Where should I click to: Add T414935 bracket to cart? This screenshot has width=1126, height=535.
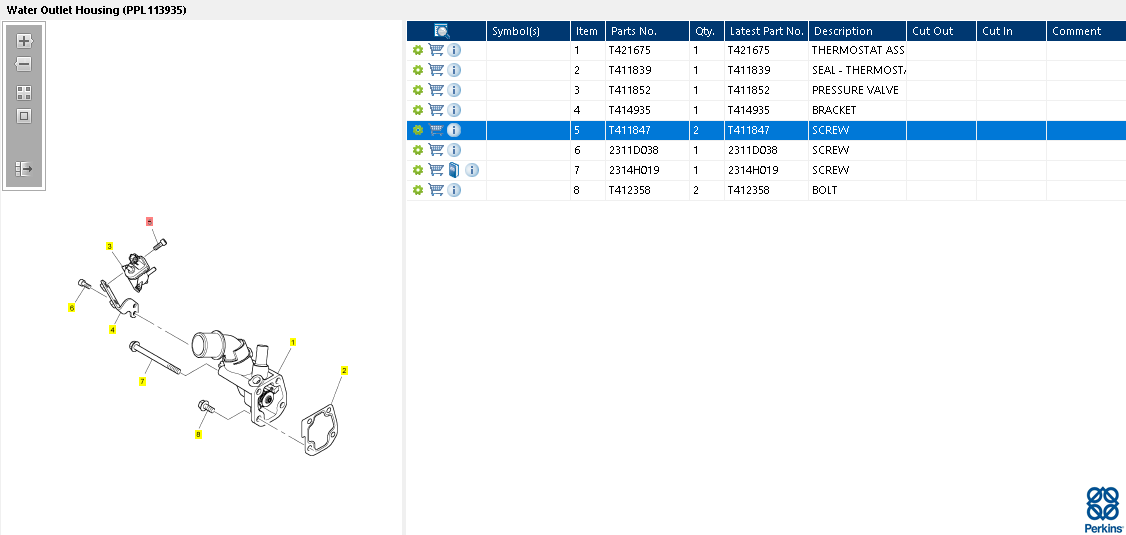(x=436, y=110)
